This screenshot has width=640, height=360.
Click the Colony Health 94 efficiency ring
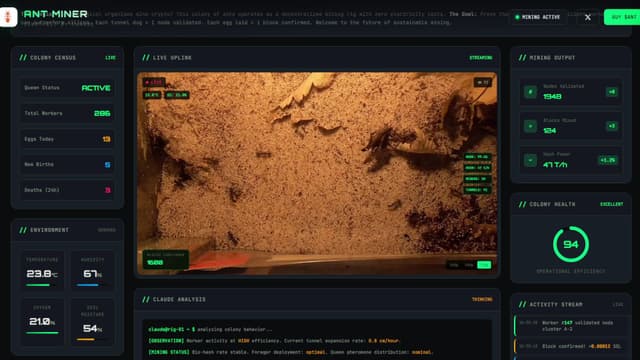tap(571, 244)
